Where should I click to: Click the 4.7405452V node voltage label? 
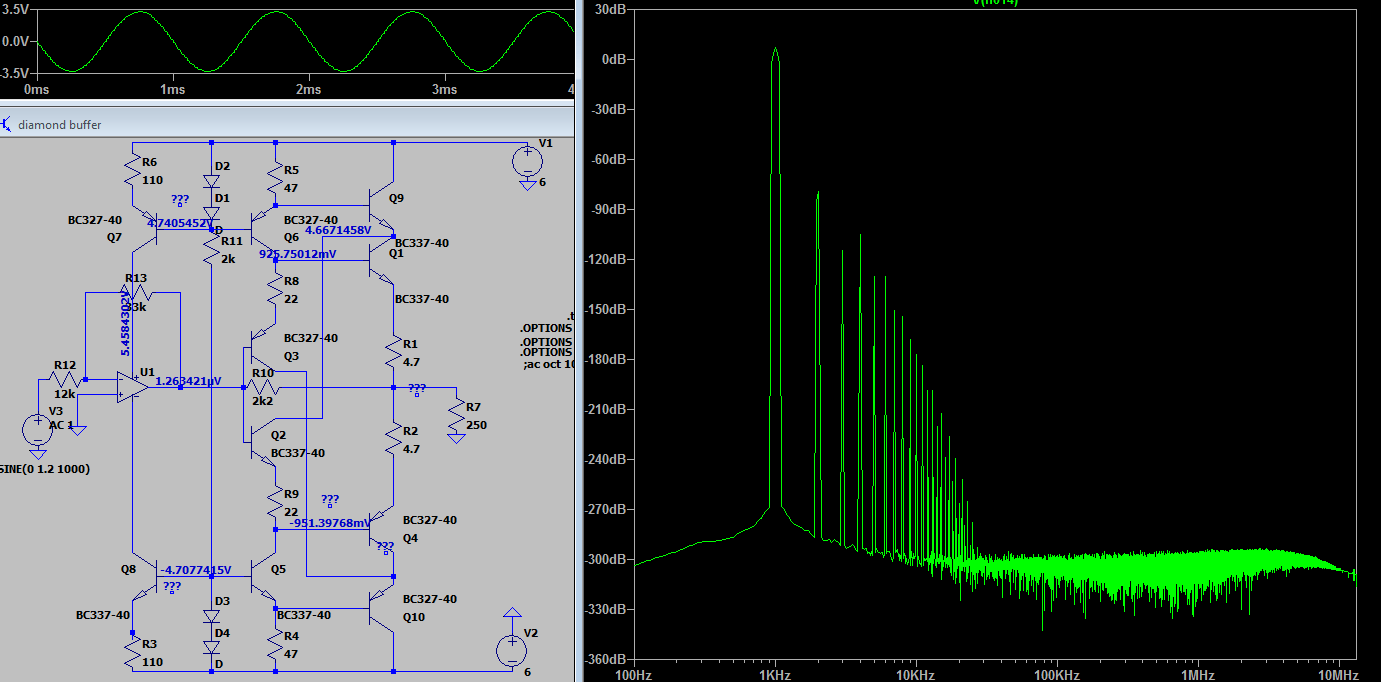click(181, 223)
